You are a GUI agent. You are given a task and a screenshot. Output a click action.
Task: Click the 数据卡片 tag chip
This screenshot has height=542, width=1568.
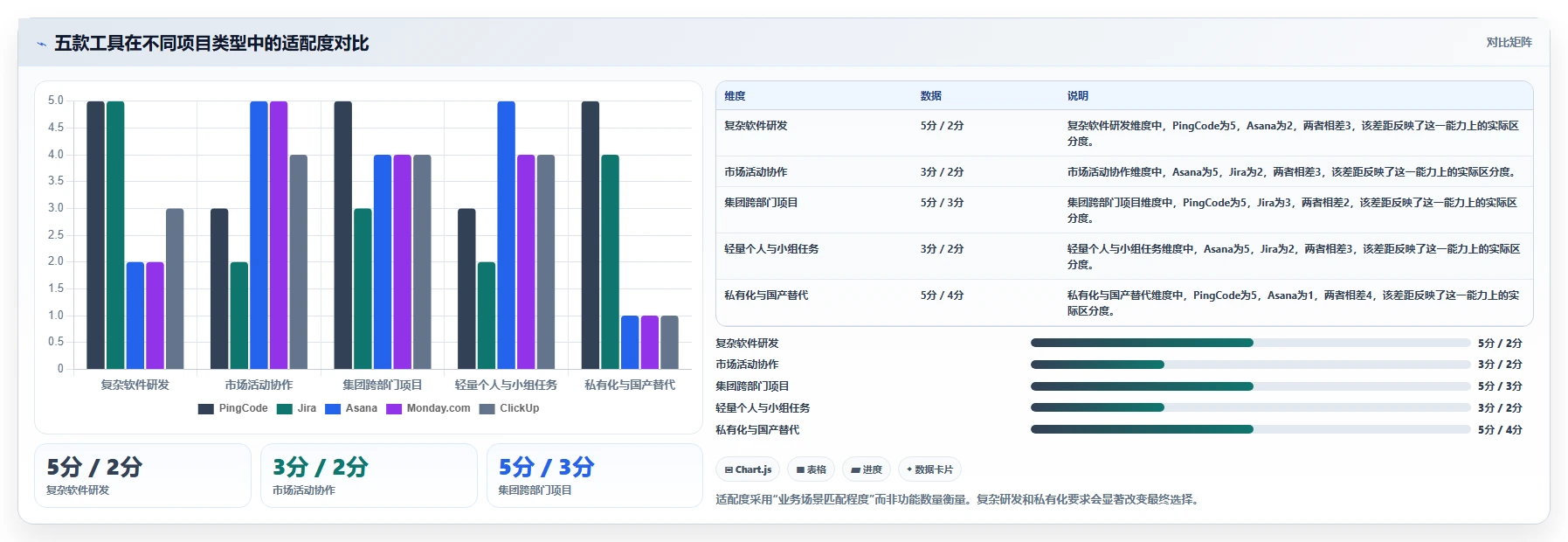tap(929, 469)
